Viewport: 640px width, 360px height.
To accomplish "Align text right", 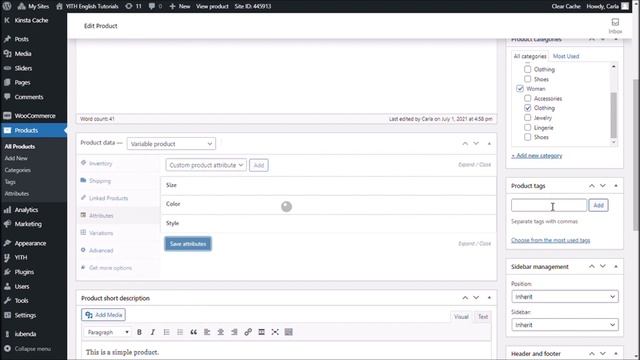I will [x=234, y=332].
